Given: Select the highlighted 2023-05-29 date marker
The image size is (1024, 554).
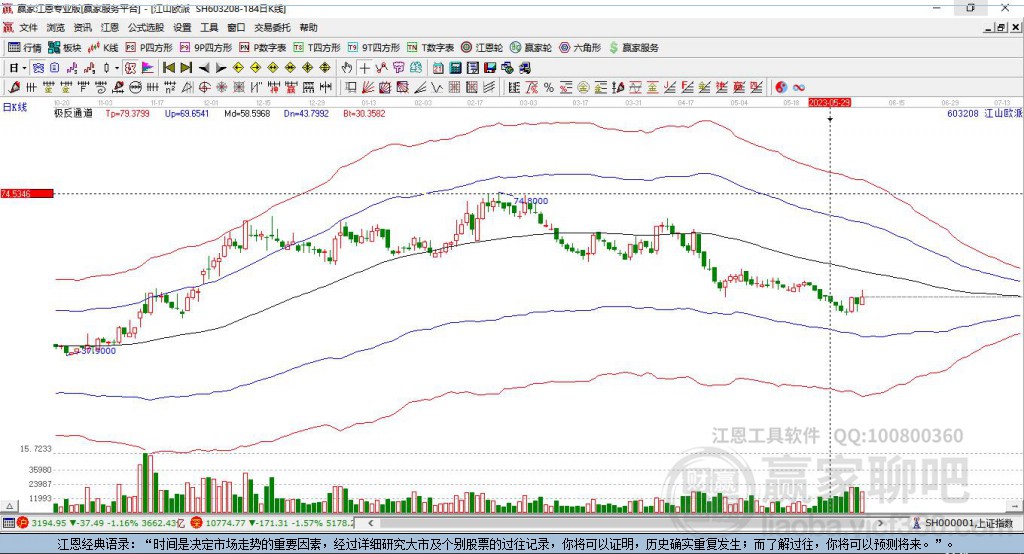Looking at the screenshot, I should 829,103.
